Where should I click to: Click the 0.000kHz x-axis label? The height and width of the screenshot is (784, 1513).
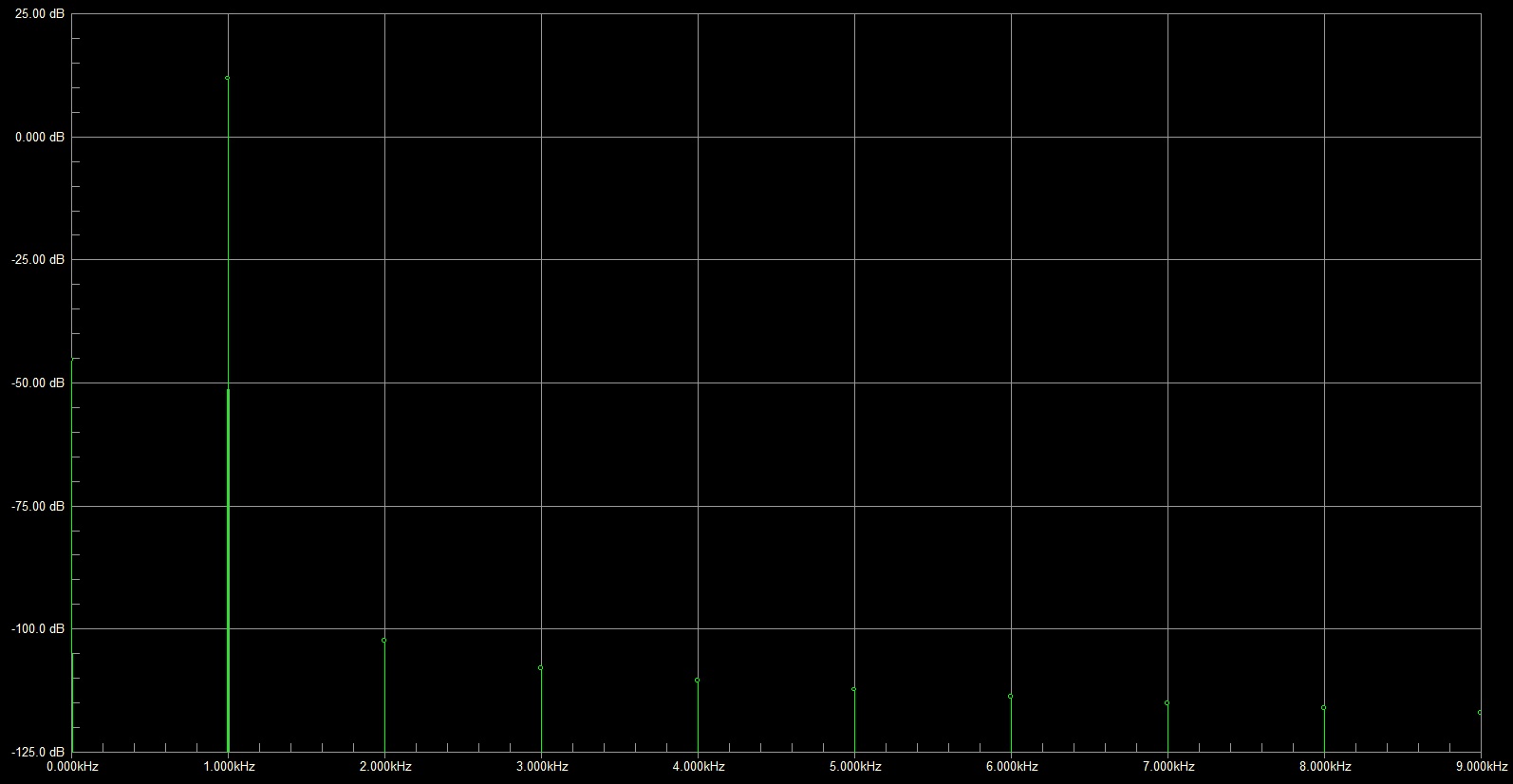72,766
